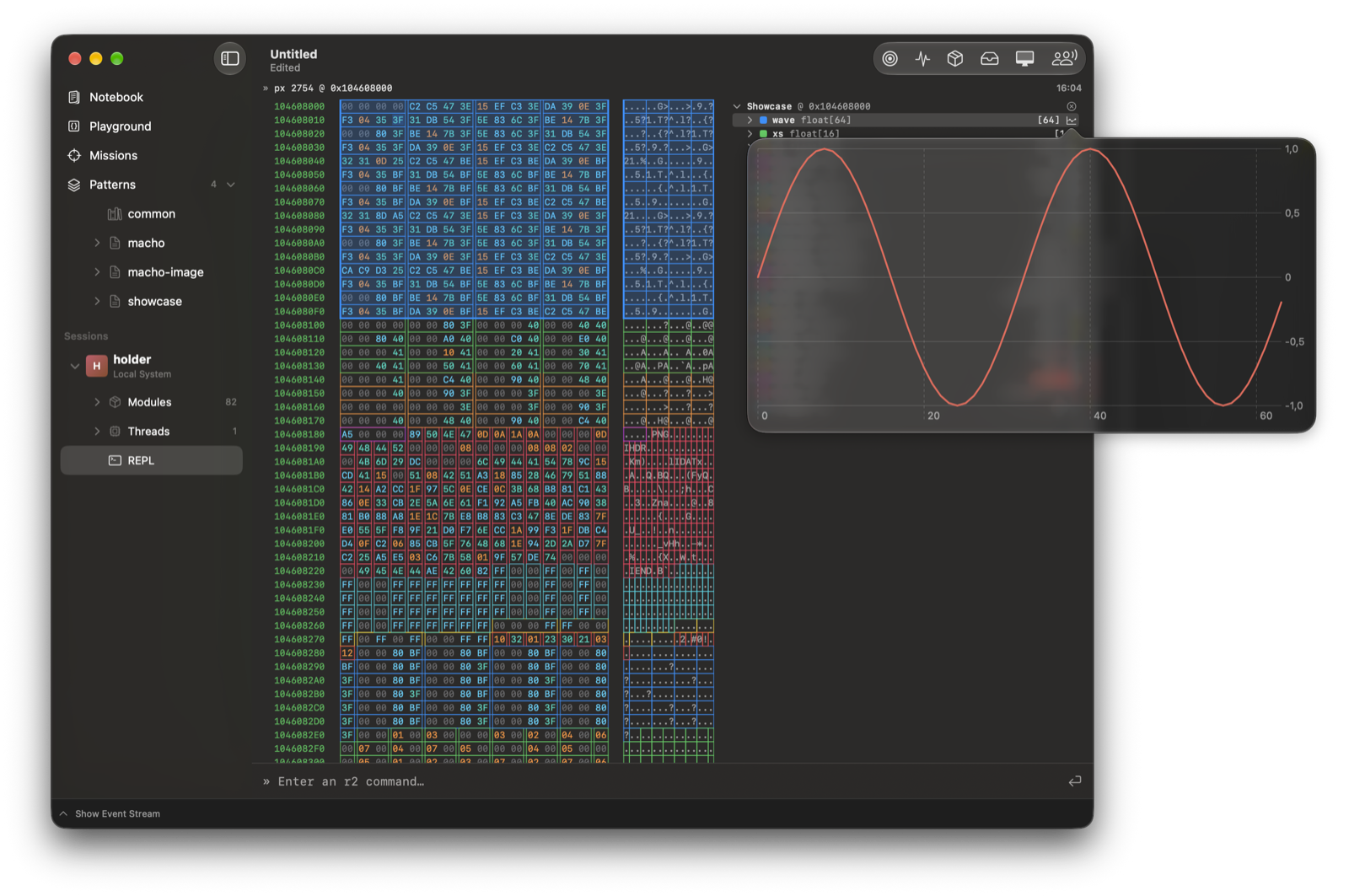Toggle the sidebar visibility button

click(x=229, y=58)
